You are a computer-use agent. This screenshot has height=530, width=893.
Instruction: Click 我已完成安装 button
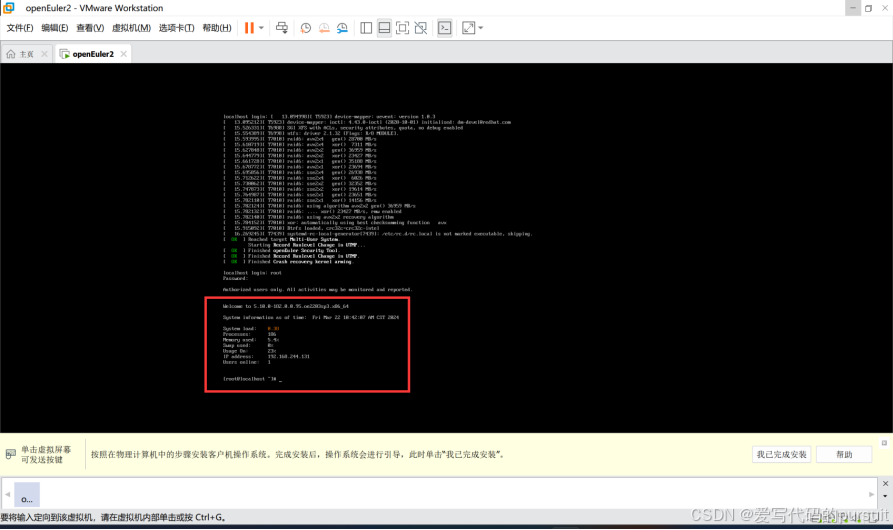tap(781, 454)
